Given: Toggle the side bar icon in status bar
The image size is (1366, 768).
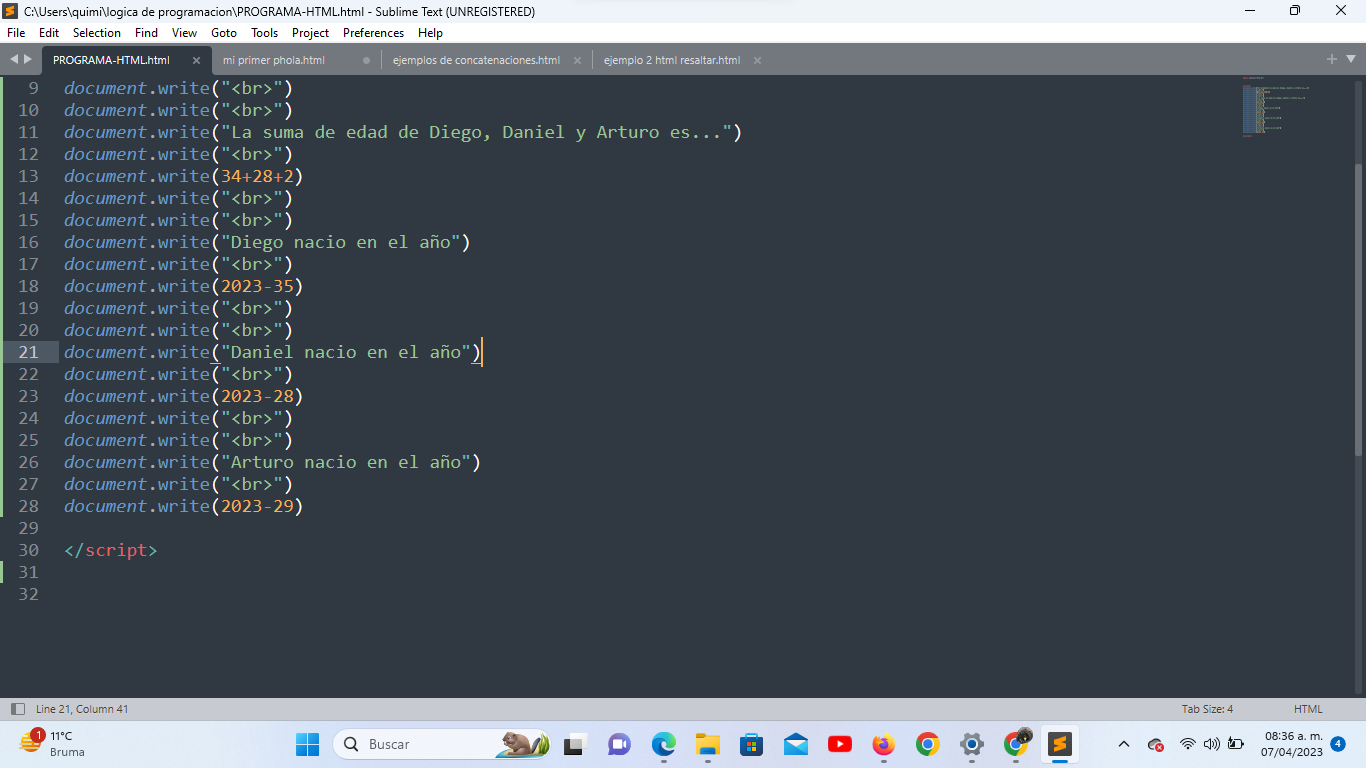Looking at the screenshot, I should [17, 709].
